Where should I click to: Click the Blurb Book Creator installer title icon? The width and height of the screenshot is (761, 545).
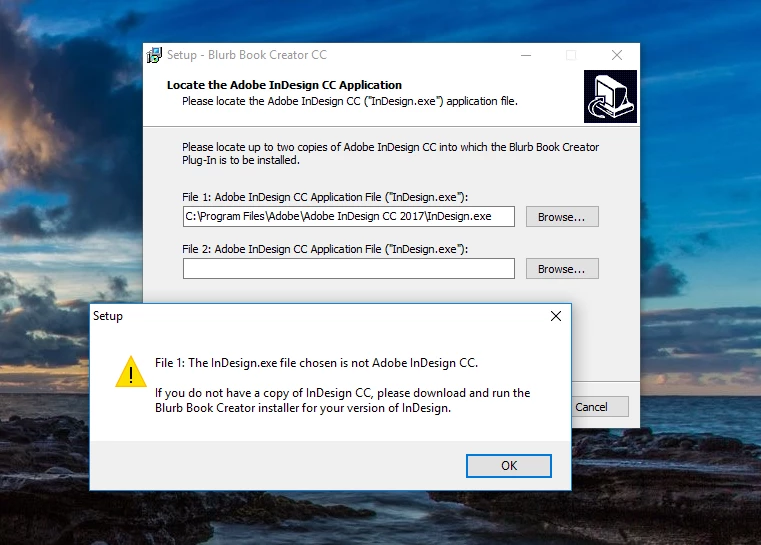(154, 55)
